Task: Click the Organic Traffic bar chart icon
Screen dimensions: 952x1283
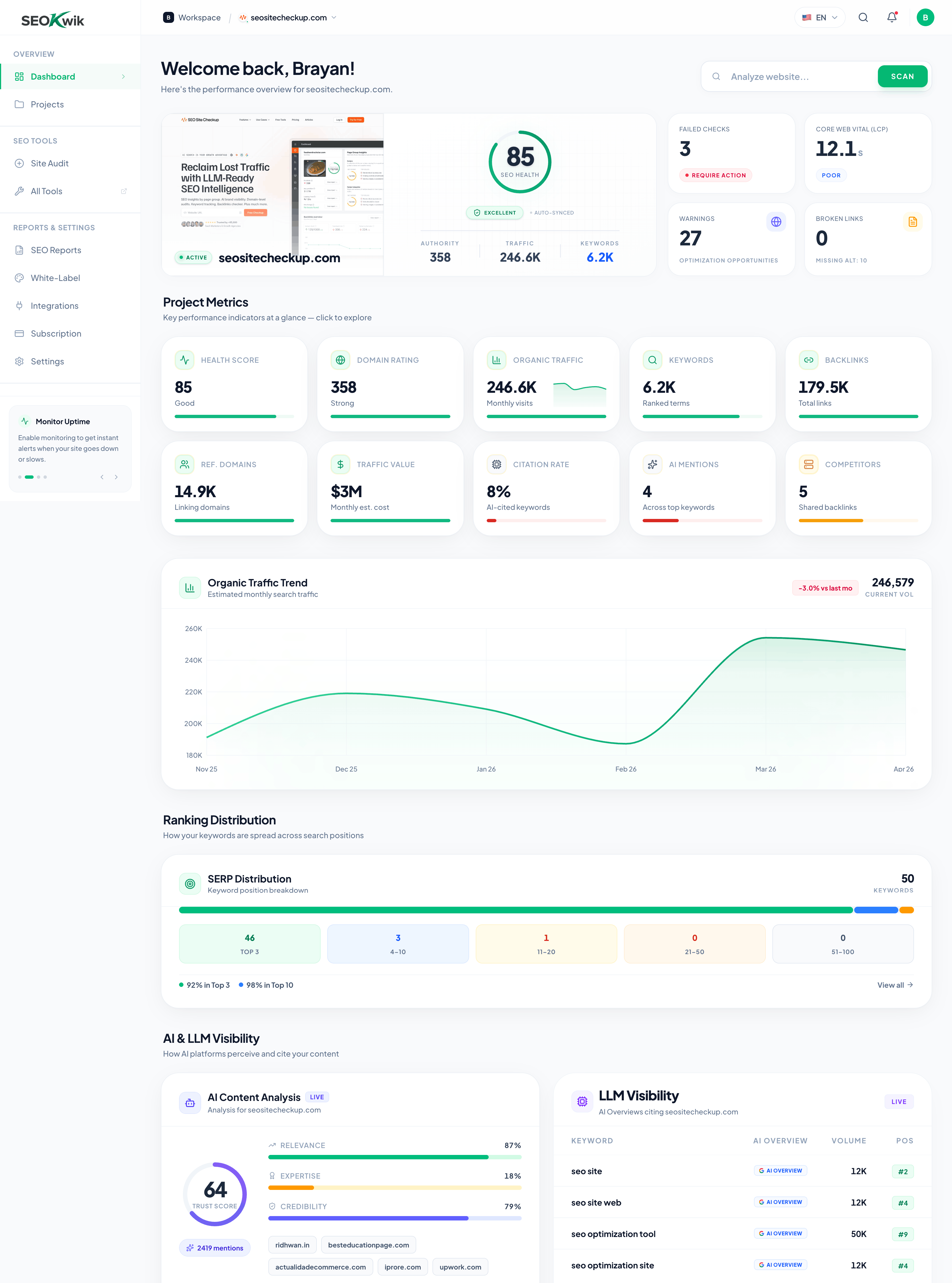Action: [x=496, y=360]
